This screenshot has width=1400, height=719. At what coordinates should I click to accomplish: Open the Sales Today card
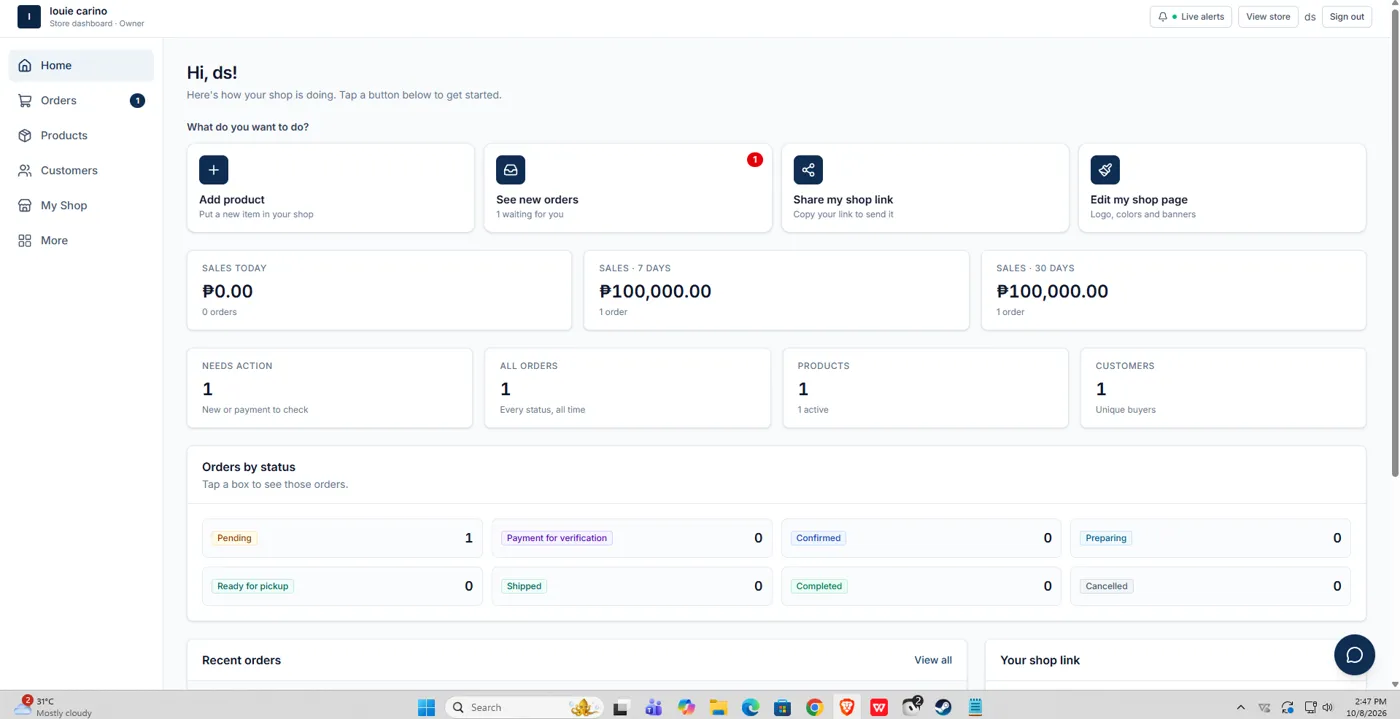point(379,290)
